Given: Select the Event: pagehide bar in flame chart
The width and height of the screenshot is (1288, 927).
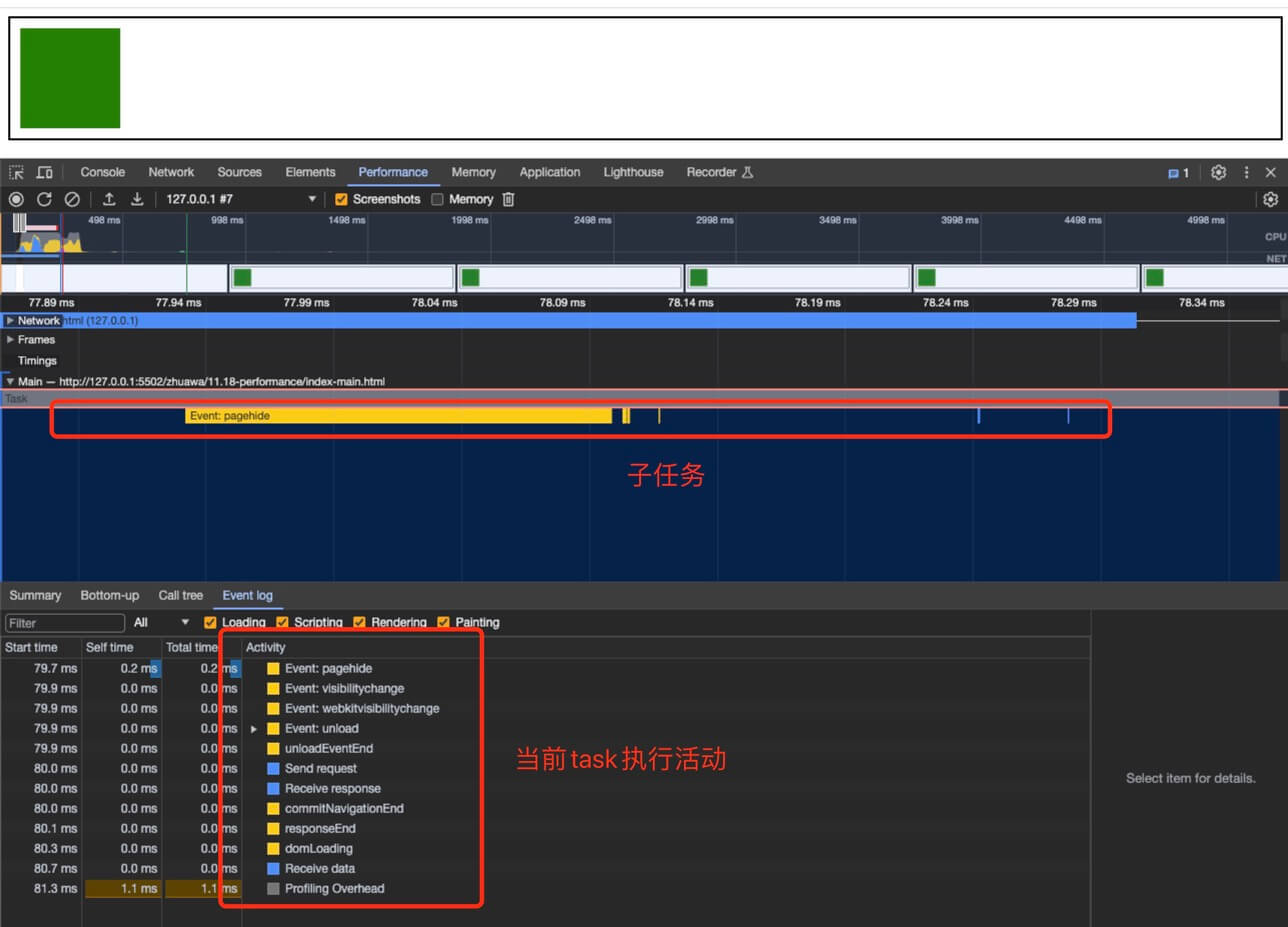Looking at the screenshot, I should (x=397, y=415).
